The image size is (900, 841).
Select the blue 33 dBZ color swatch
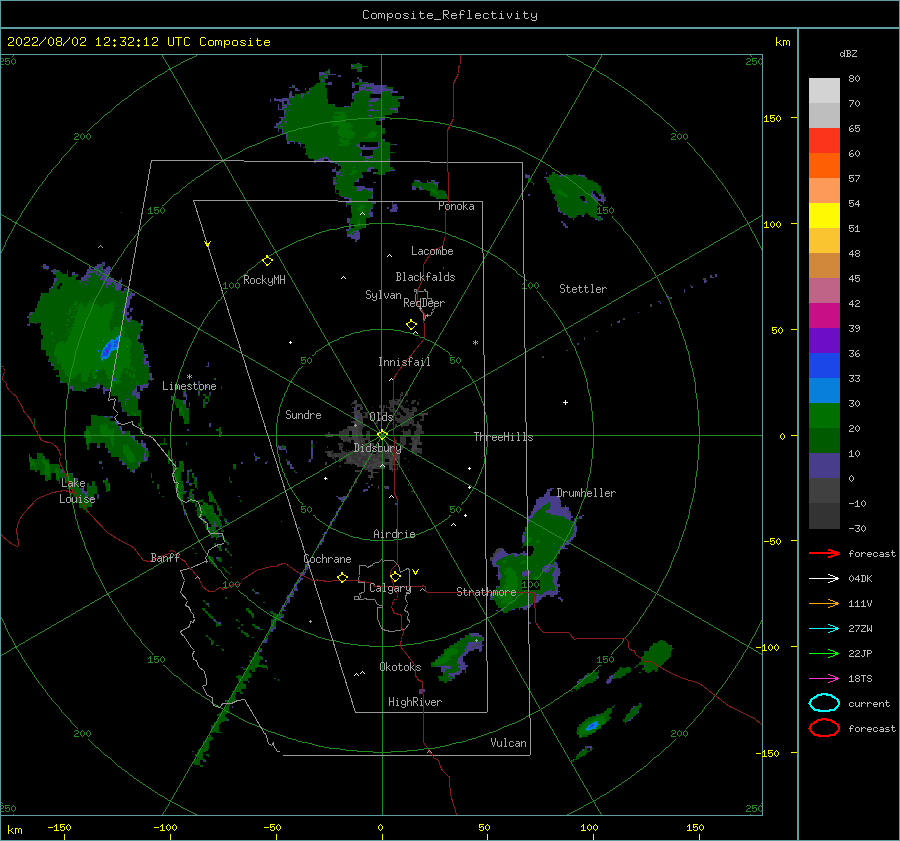pos(824,365)
